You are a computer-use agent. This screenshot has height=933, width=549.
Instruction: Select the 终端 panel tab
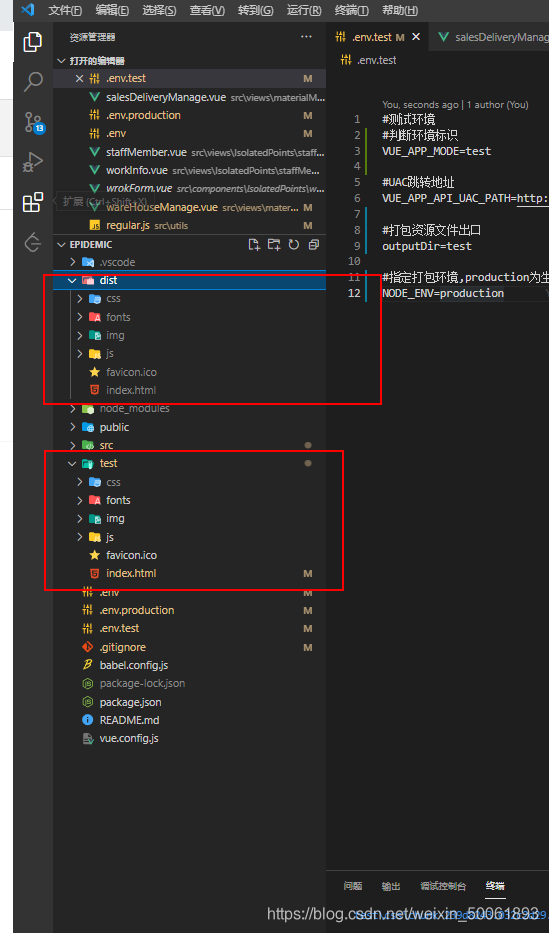pyautogui.click(x=495, y=886)
